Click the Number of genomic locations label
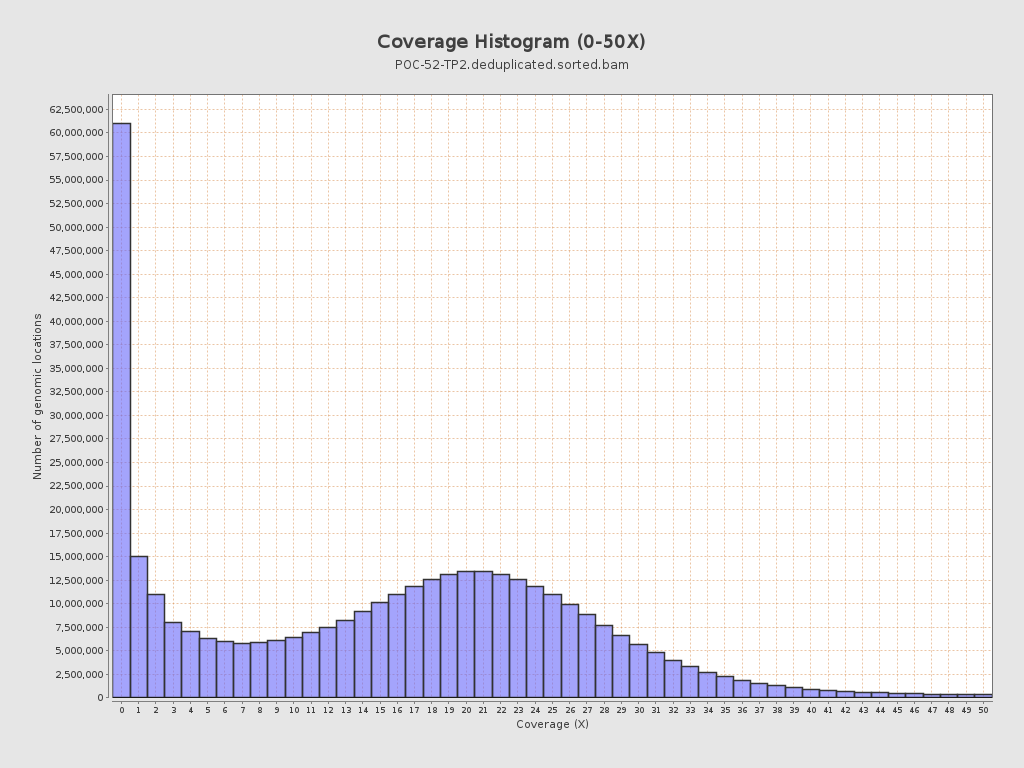 pos(38,396)
